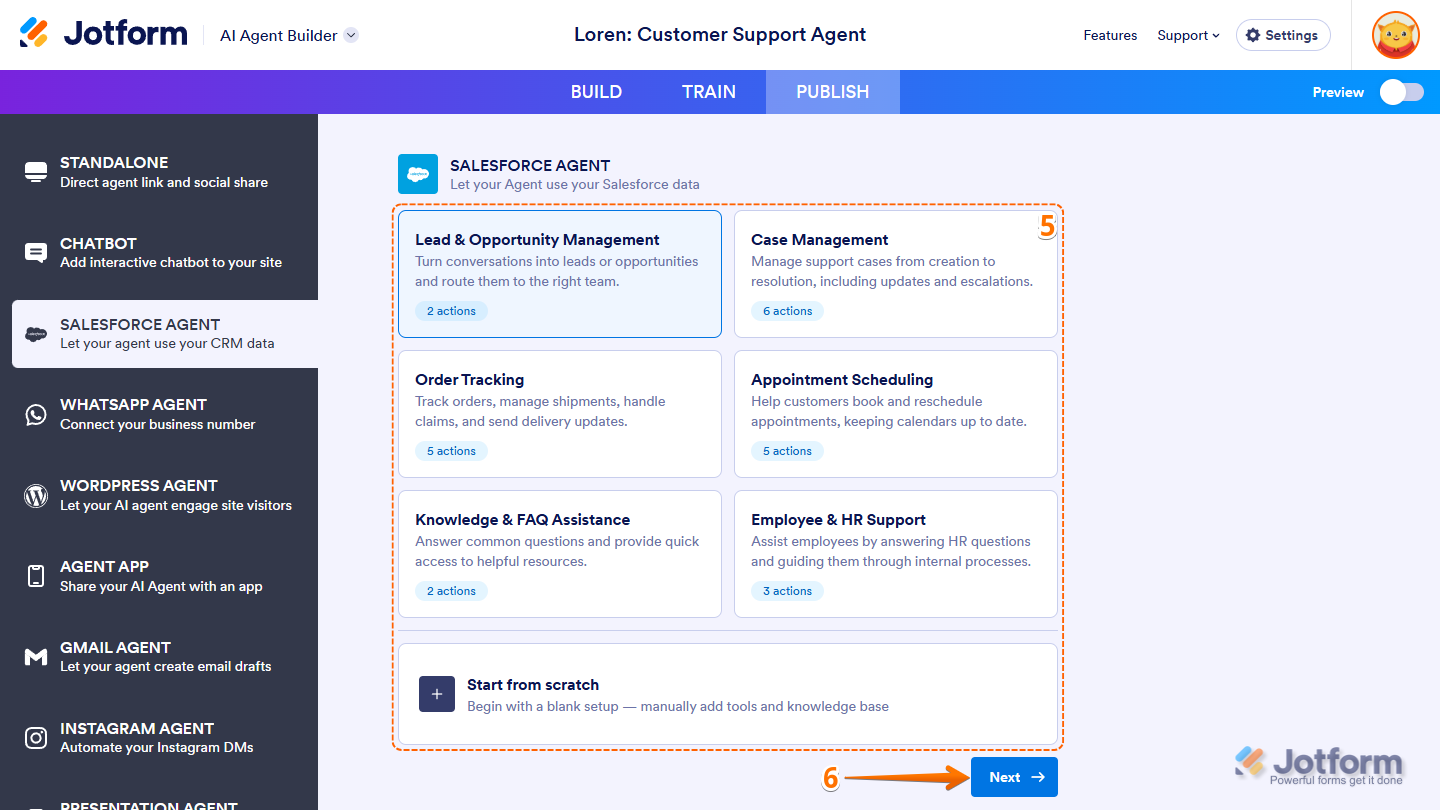Viewport: 1440px width, 810px height.
Task: Switch to the BUILD tab
Action: pos(596,92)
